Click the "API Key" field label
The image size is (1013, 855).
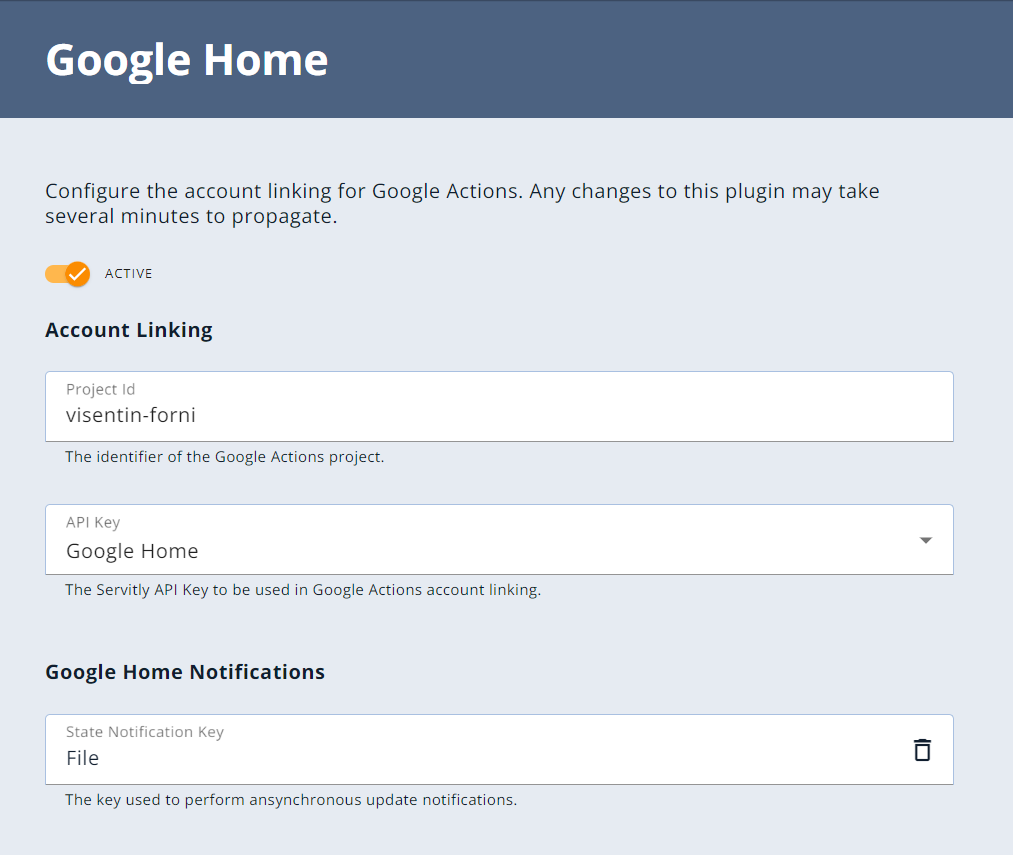tap(93, 522)
